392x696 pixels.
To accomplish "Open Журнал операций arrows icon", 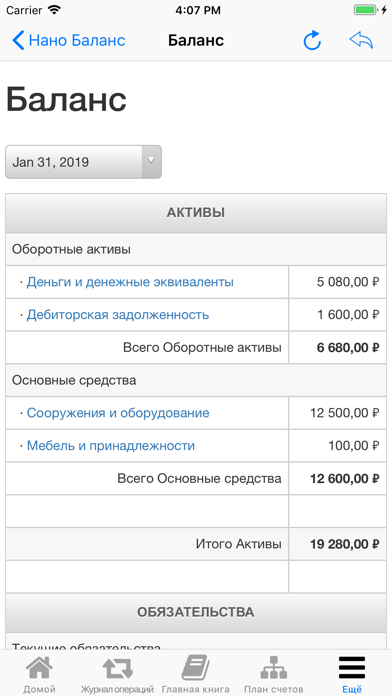I will pos(117,669).
